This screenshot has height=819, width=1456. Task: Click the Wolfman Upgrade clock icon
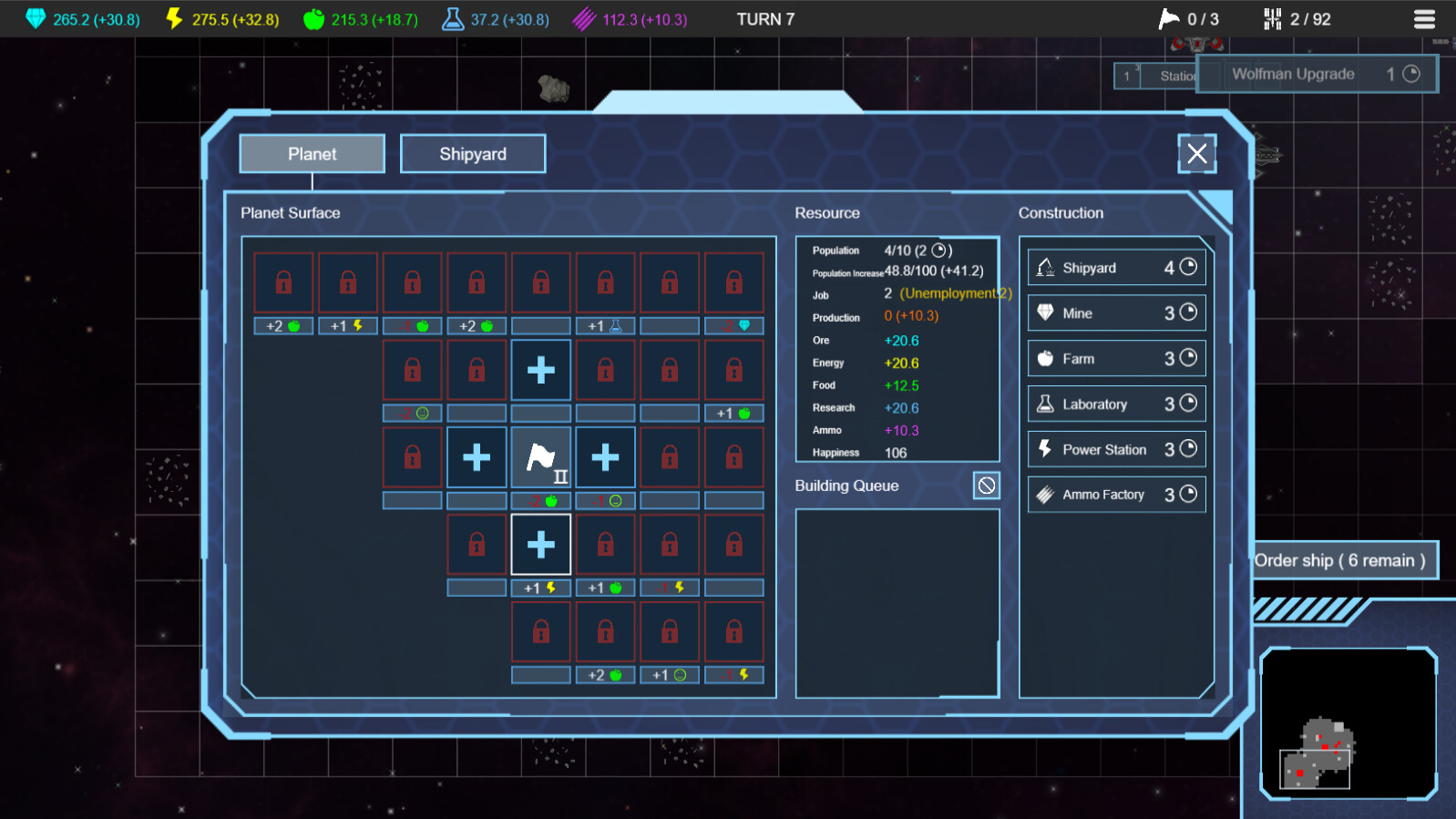[x=1411, y=74]
